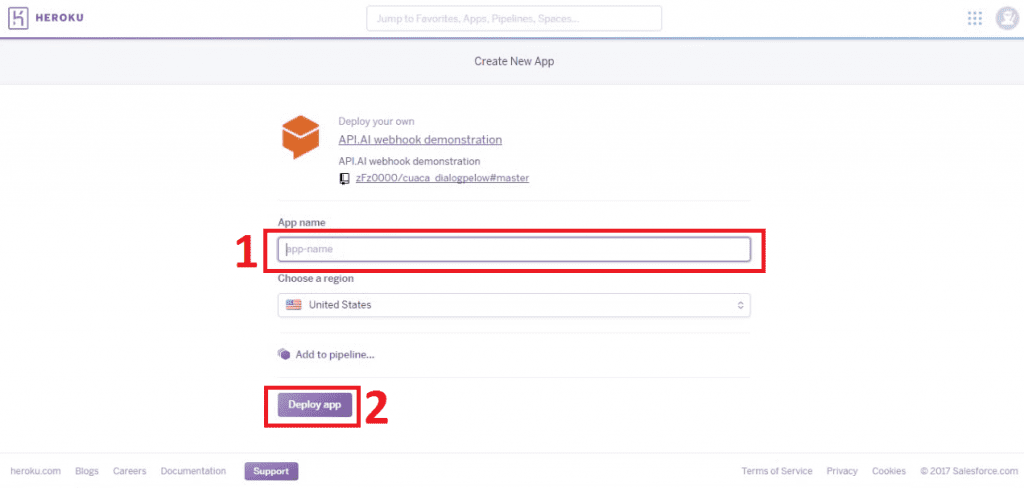The height and width of the screenshot is (488, 1024).
Task: Click the Jump to Favorites search box
Action: coord(514,18)
